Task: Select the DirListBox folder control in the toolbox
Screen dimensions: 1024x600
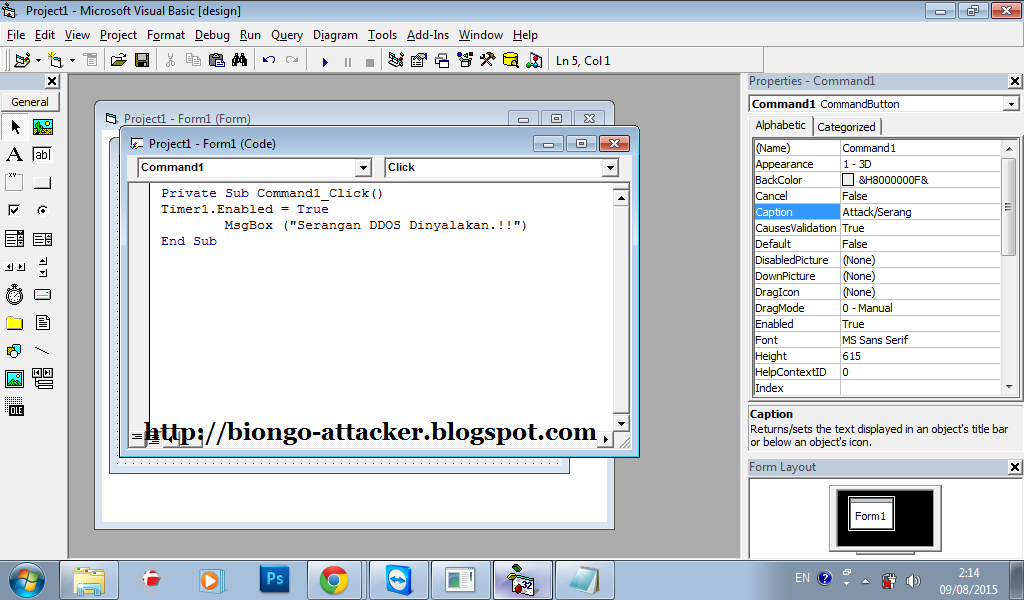Action: click(x=14, y=323)
